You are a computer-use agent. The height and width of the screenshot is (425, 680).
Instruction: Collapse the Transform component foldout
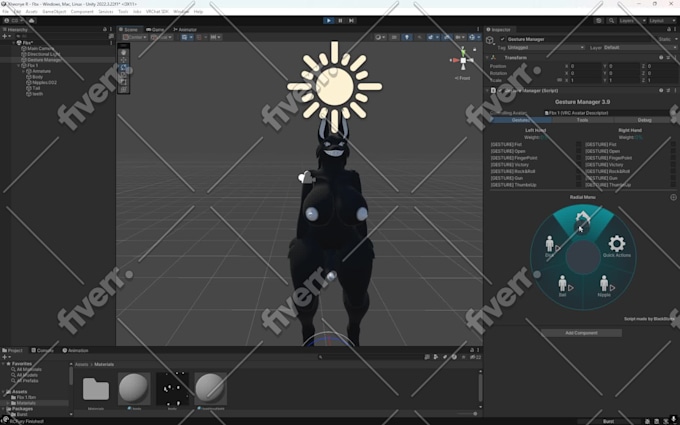(x=487, y=58)
